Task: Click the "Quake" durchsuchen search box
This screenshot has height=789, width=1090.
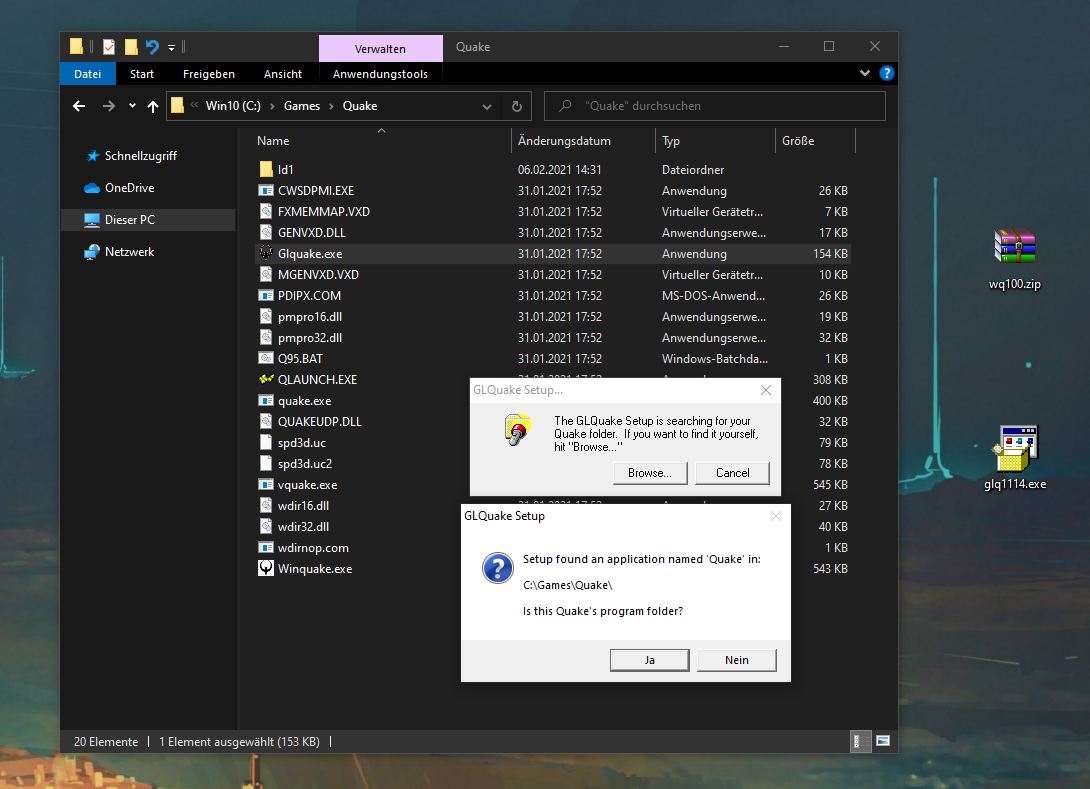Action: coord(715,106)
